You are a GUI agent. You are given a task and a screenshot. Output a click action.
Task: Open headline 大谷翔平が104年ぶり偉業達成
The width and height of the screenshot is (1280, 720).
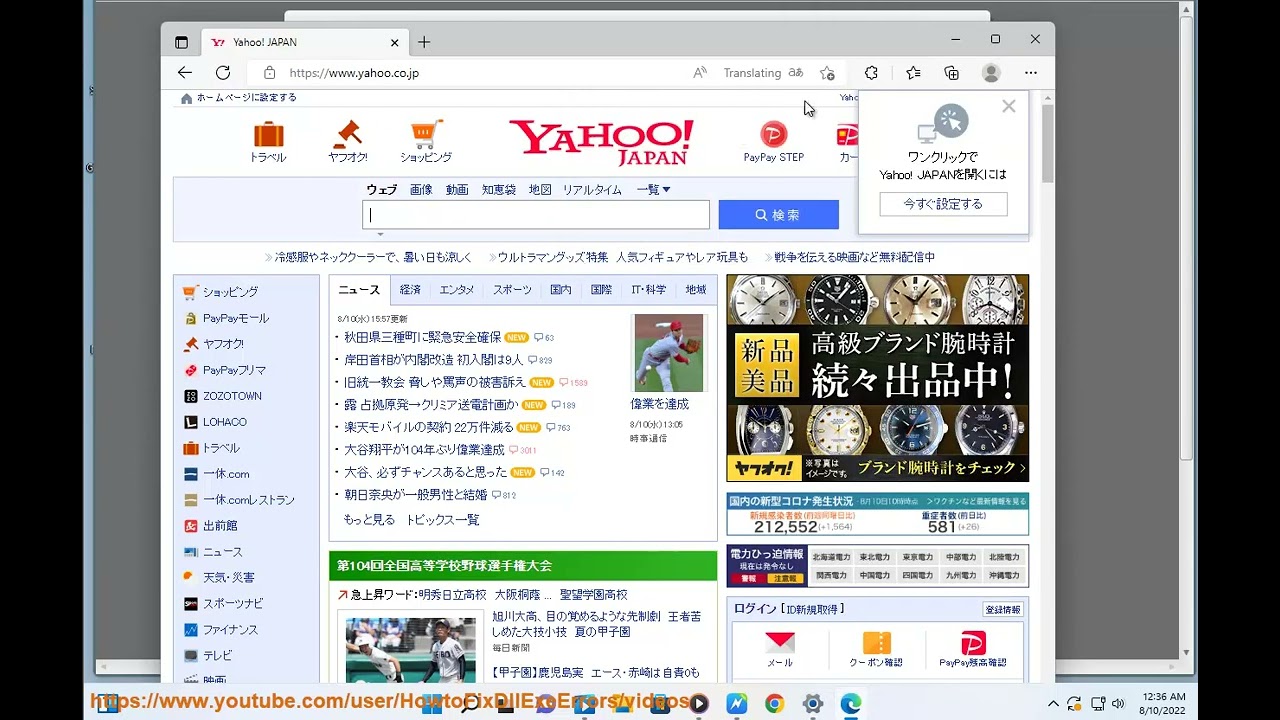pos(424,450)
